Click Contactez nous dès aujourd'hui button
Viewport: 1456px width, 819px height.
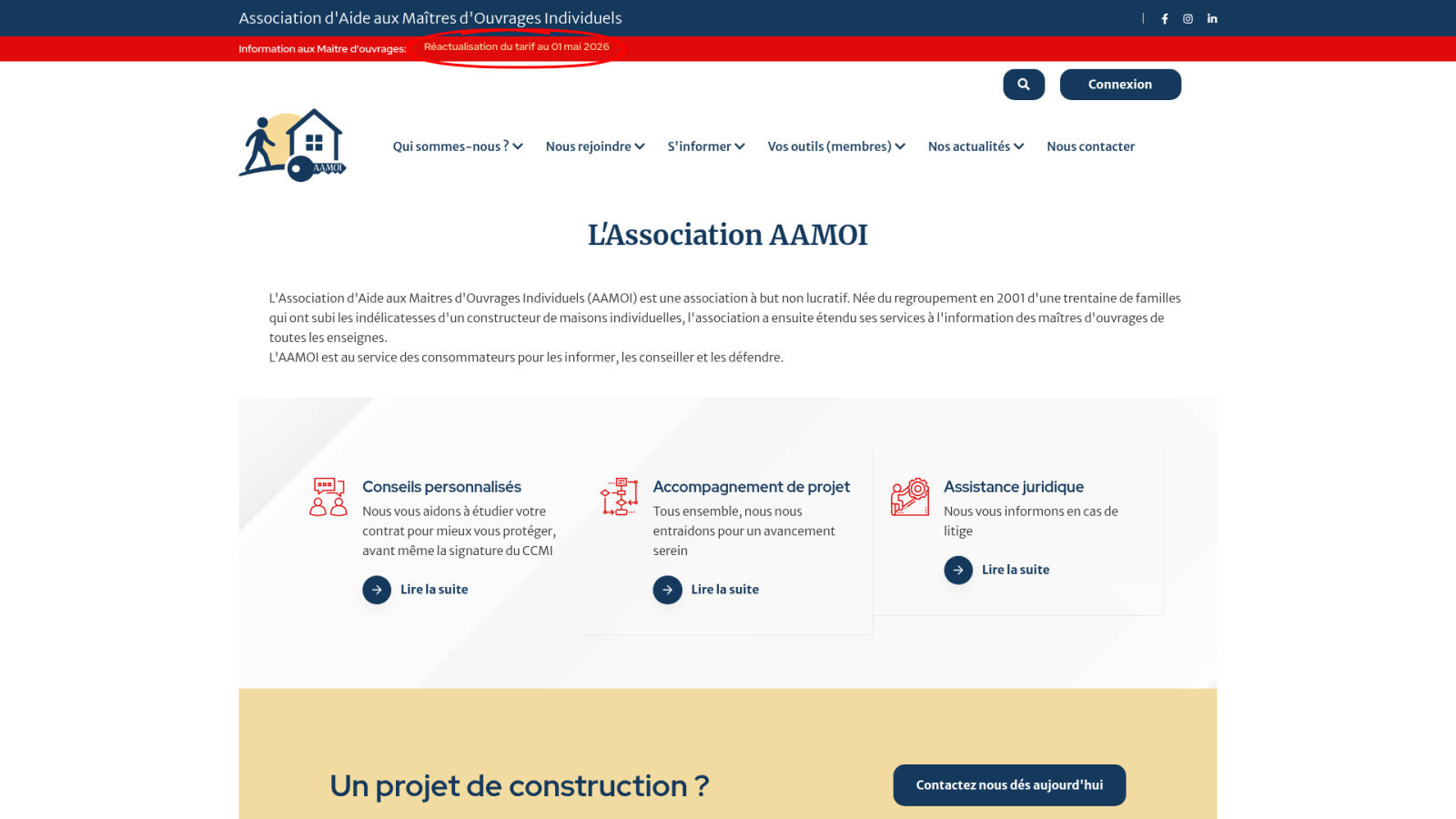coord(1009,785)
